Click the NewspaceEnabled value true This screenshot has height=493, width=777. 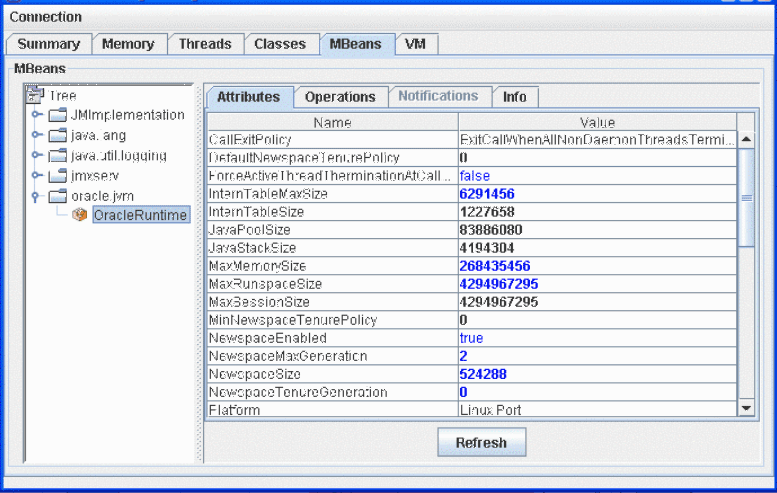pos(471,338)
